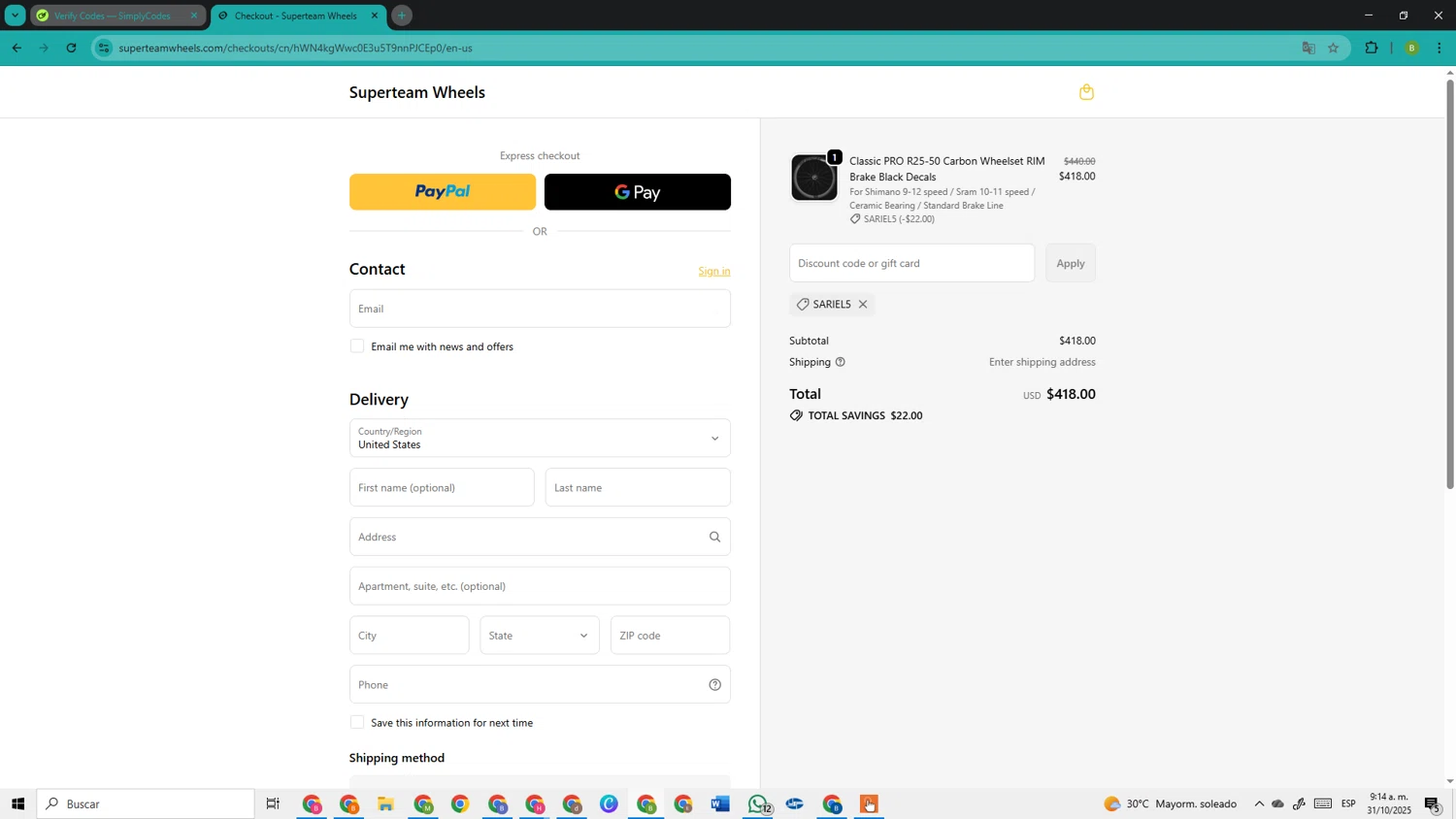Bookmark this page with the star
1456x819 pixels.
tap(1333, 48)
